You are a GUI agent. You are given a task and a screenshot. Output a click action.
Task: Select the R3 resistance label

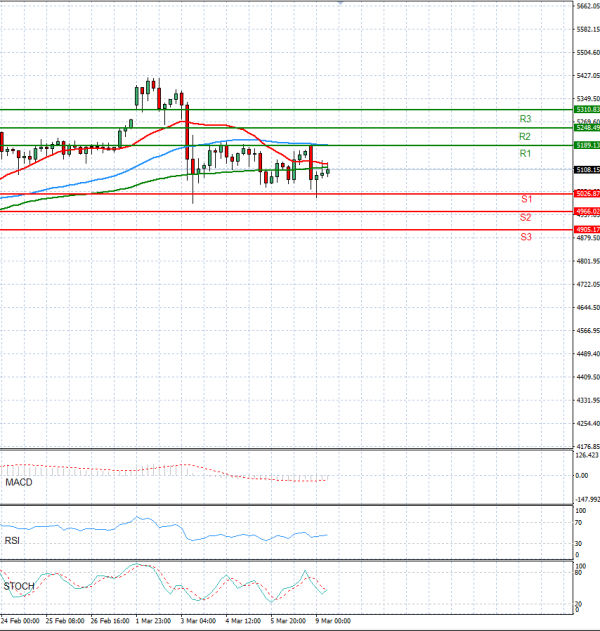point(525,119)
